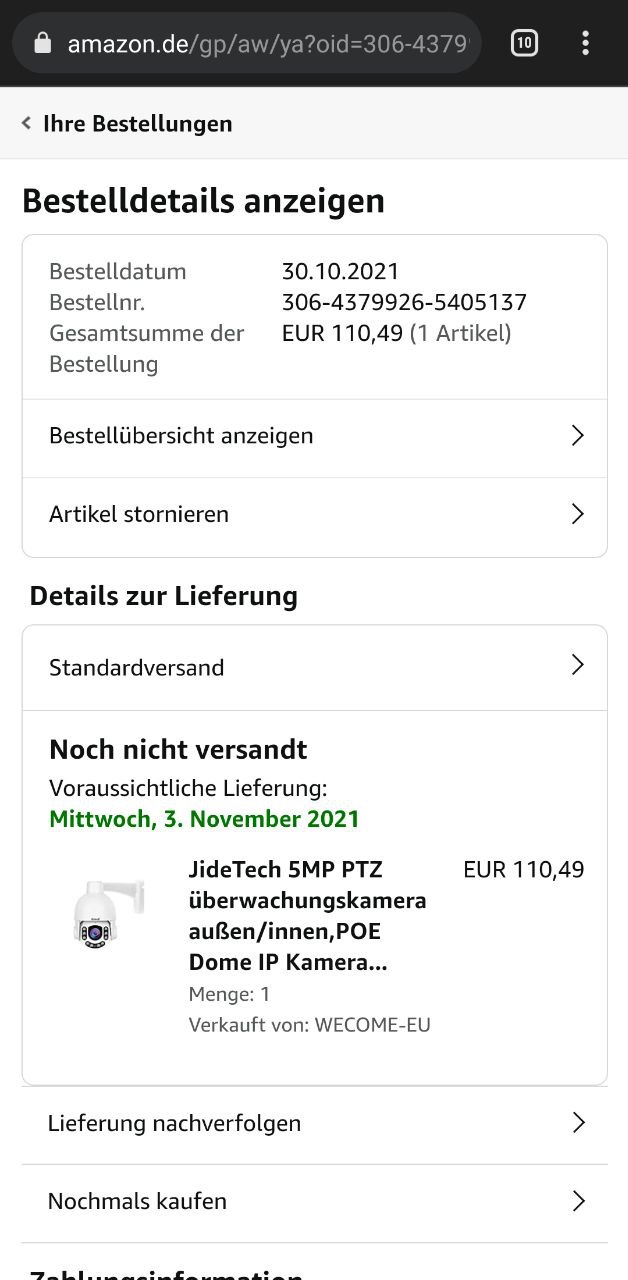Image resolution: width=628 pixels, height=1280 pixels.
Task: Click Nochmals kaufen to reorder
Action: pyautogui.click(x=137, y=1201)
